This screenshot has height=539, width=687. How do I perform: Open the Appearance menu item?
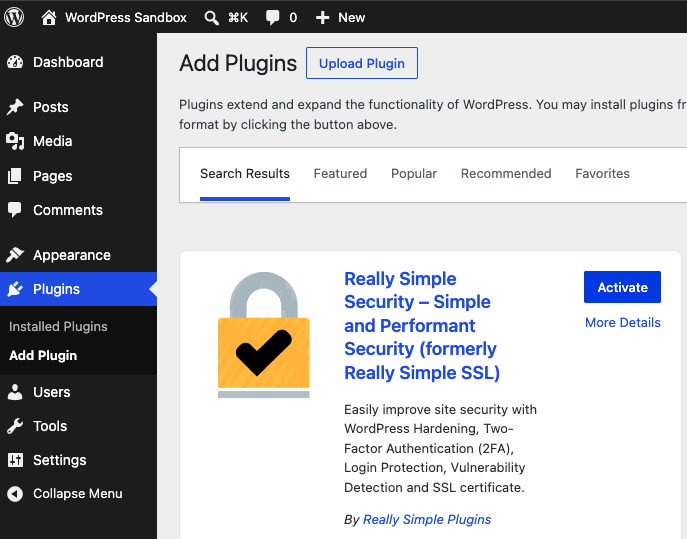click(72, 255)
